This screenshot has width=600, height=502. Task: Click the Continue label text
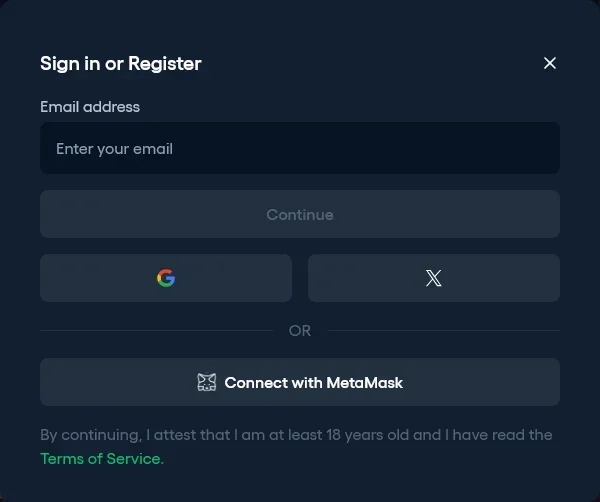point(300,214)
